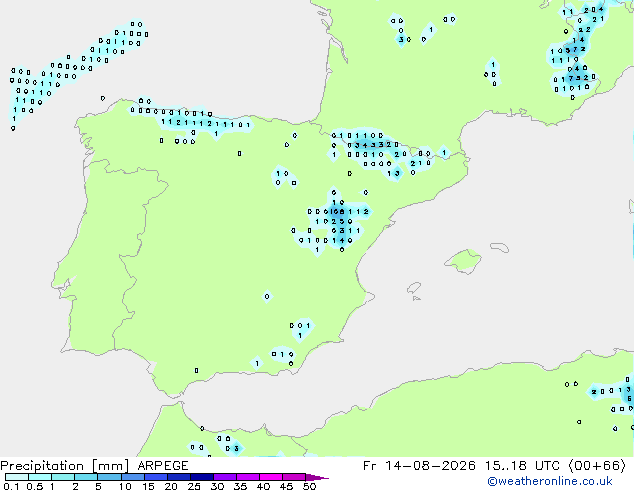Click the 40–45 mm magenta legend swatch
634x490 pixels.
[x=271, y=477]
